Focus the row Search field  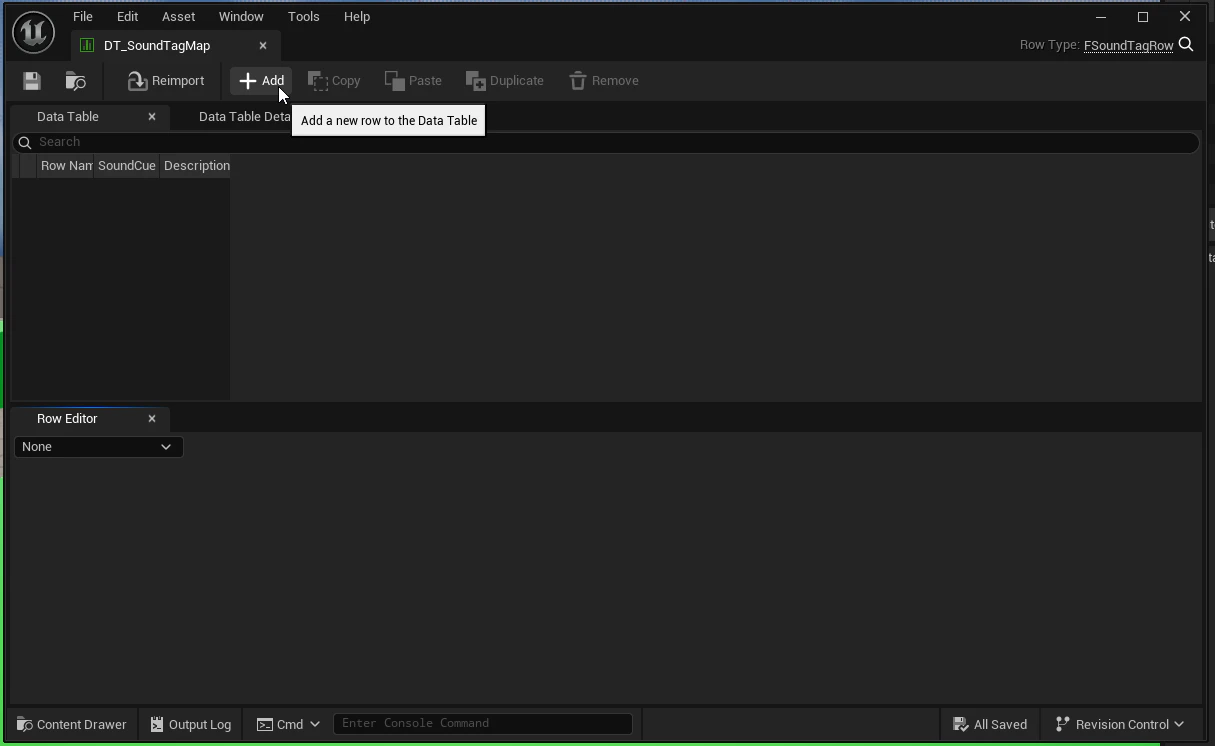point(605,142)
